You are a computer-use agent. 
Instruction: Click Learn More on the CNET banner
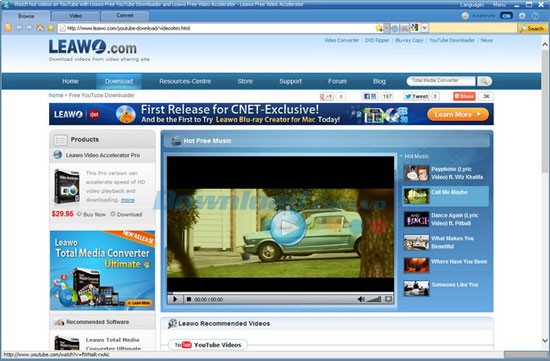(x=458, y=114)
